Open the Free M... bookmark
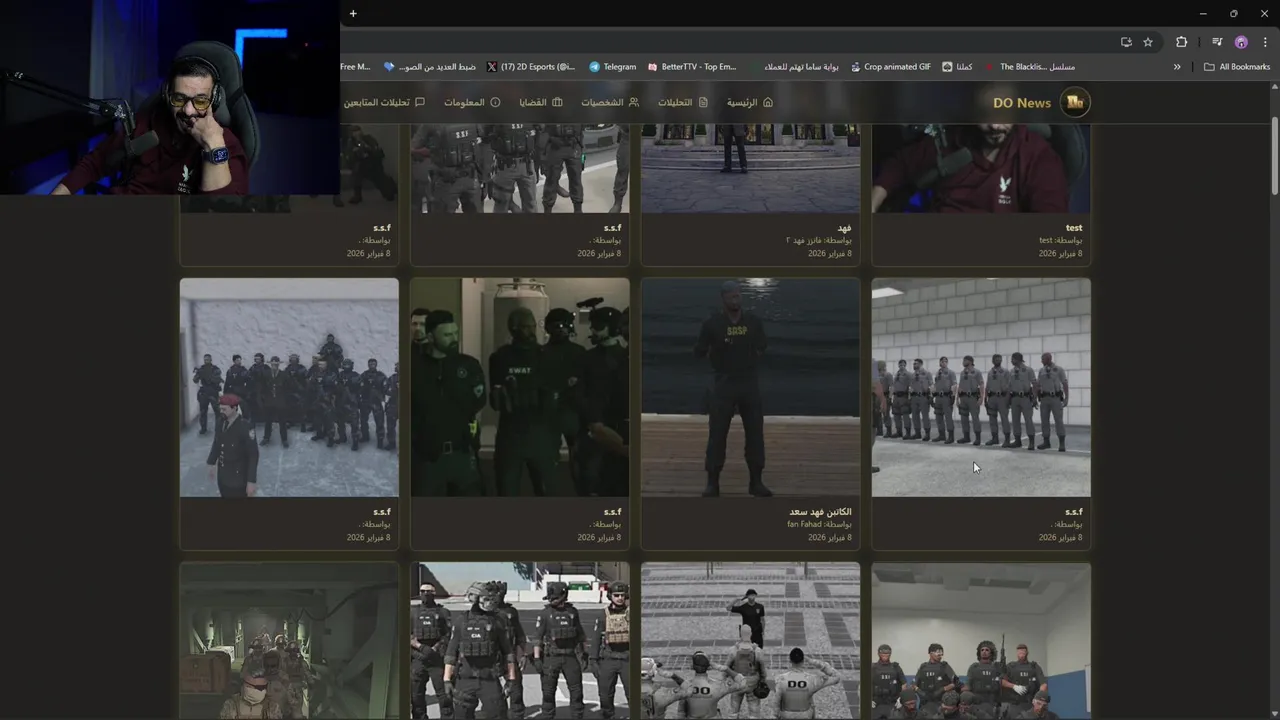The image size is (1280, 720). click(x=355, y=67)
